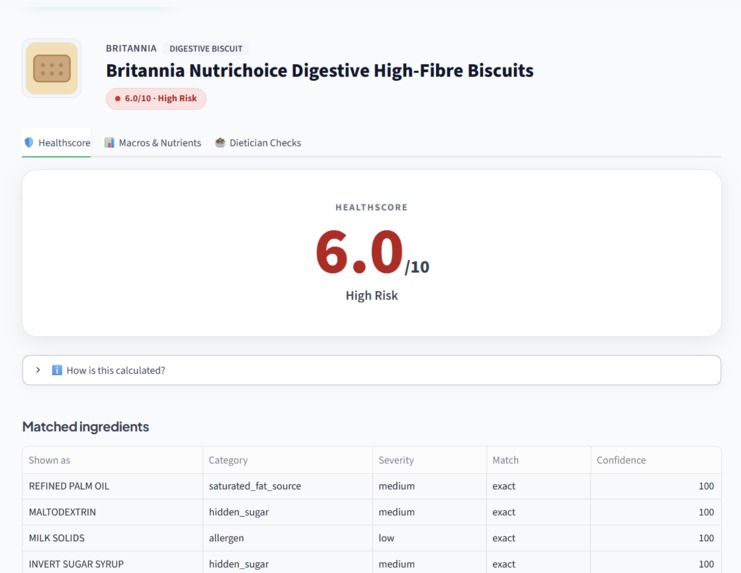The height and width of the screenshot is (573, 741).
Task: Click the Matched ingredients heading
Action: coord(86,427)
